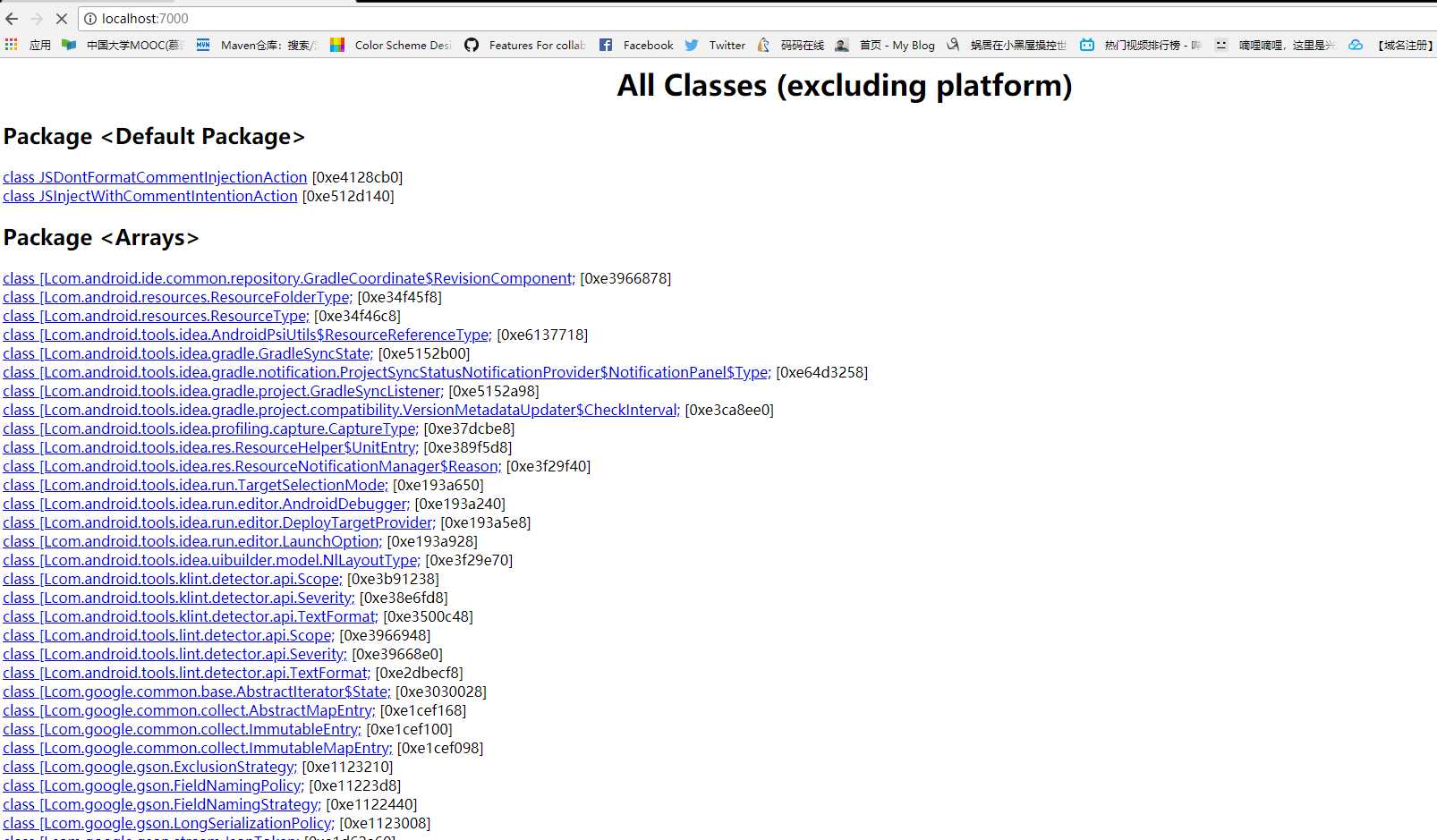This screenshot has height=840, width=1437.
Task: Open the lint.detector.api.TextFormat class link
Action: tap(187, 673)
